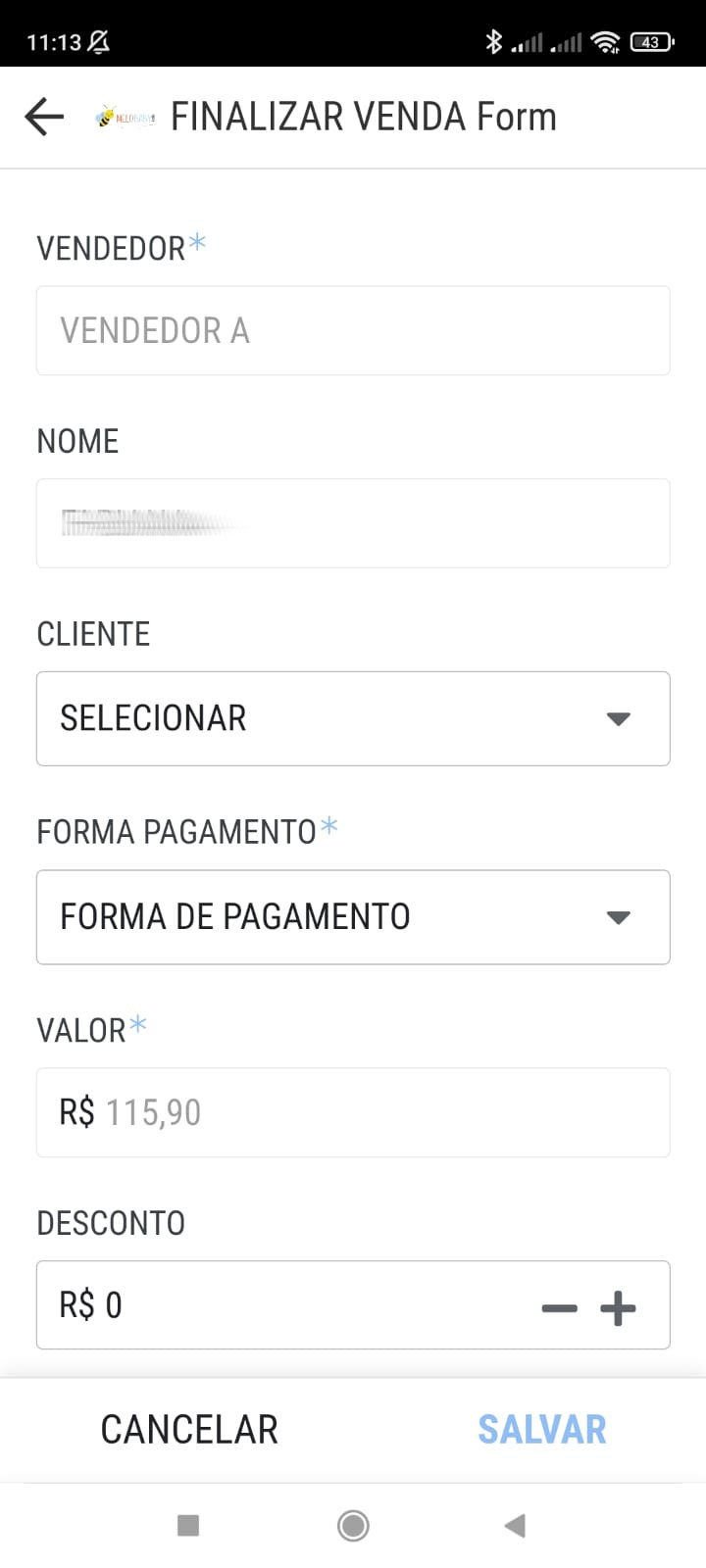
Task: Tap the back arrow in header
Action: pyautogui.click(x=44, y=117)
